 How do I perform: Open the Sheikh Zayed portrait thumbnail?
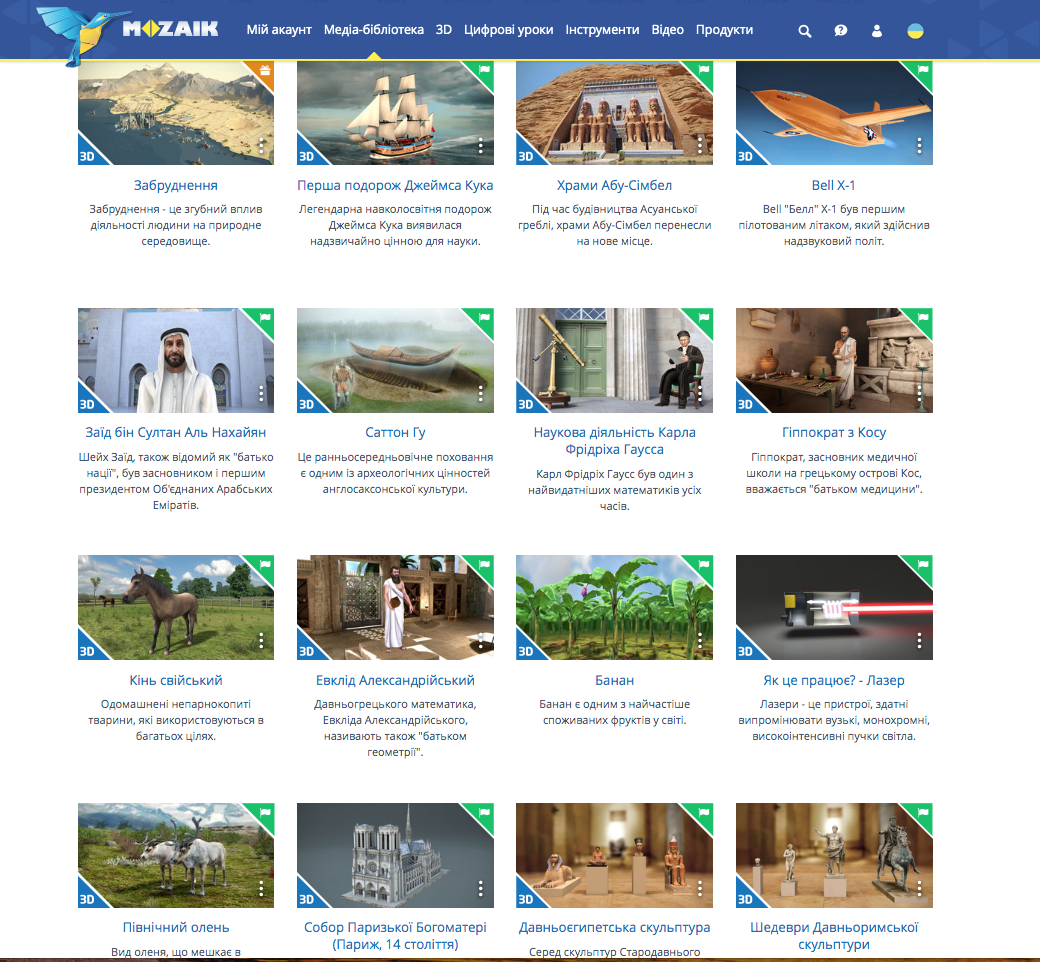(x=176, y=360)
